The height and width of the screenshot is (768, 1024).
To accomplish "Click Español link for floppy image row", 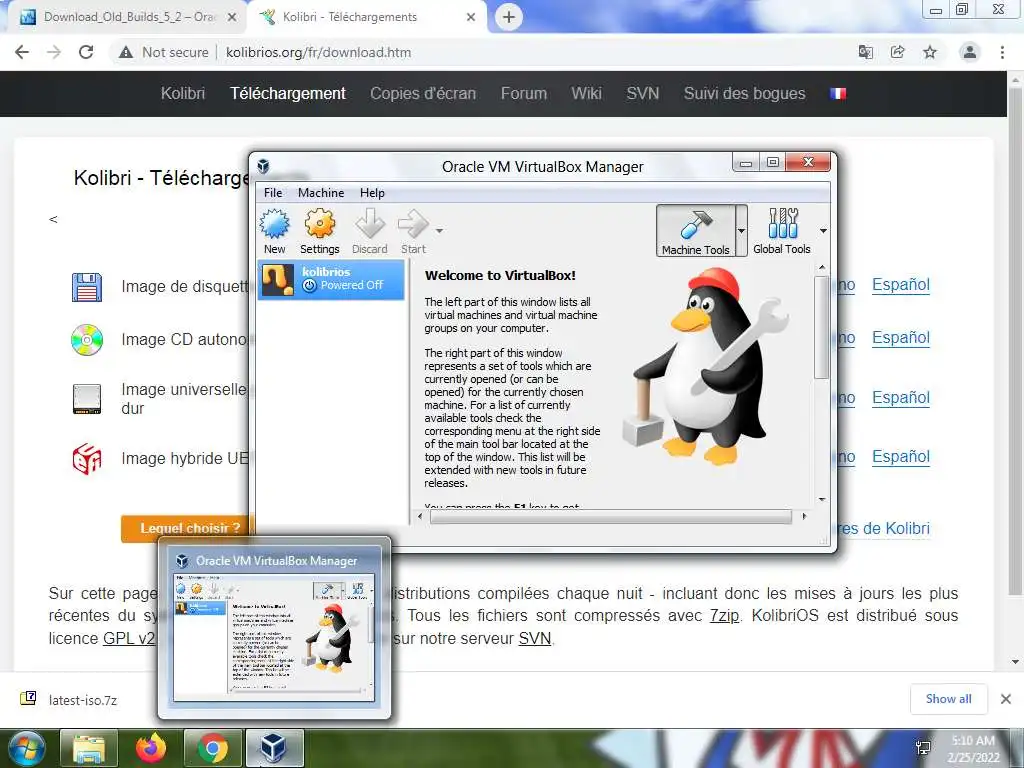I will (x=901, y=285).
